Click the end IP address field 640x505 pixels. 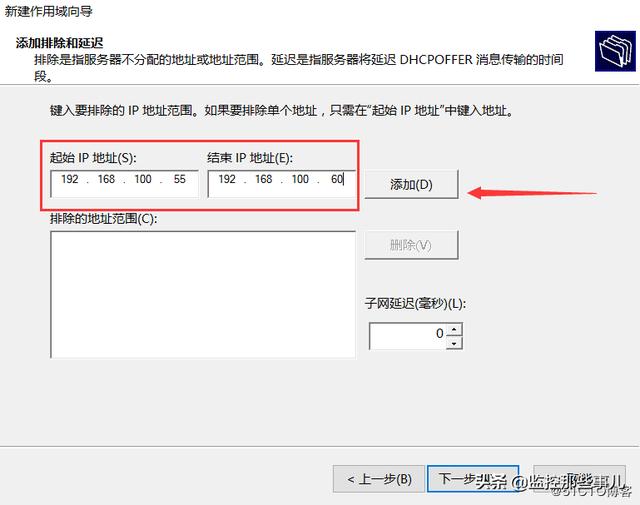[x=282, y=184]
